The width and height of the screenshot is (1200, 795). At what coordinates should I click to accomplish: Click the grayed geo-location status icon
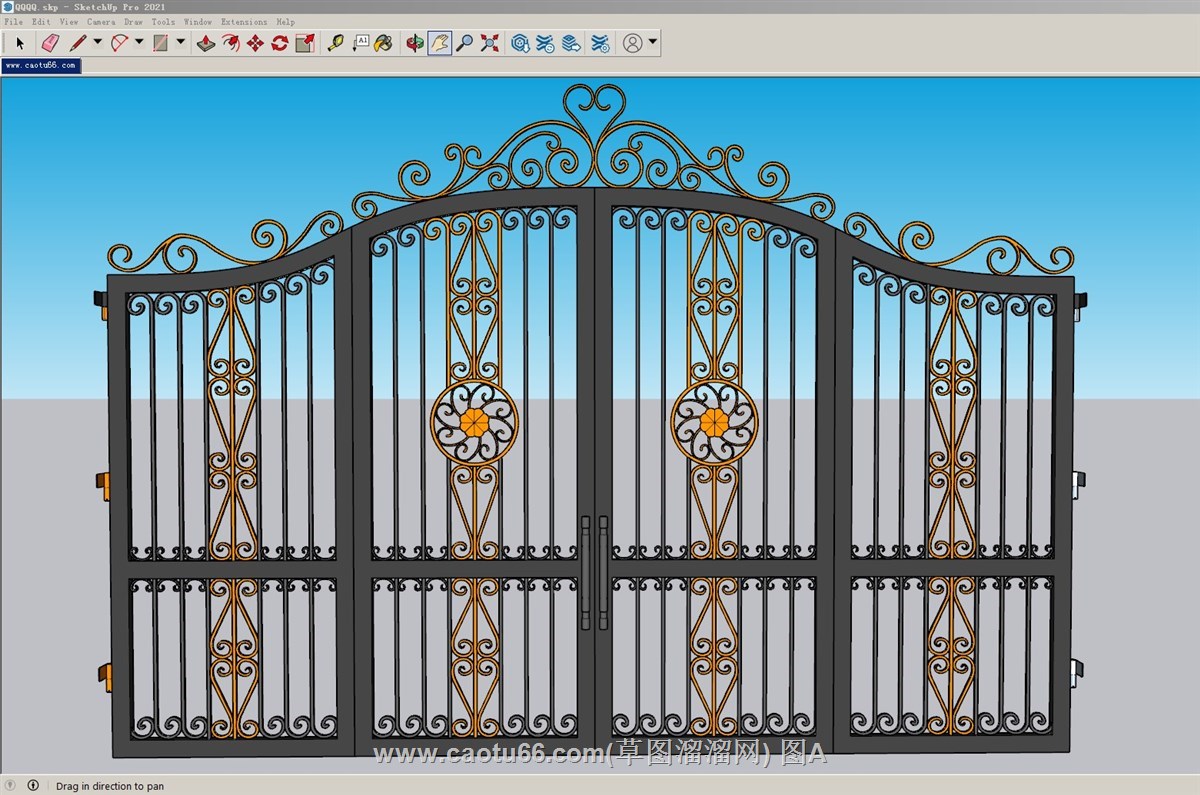click(10, 786)
